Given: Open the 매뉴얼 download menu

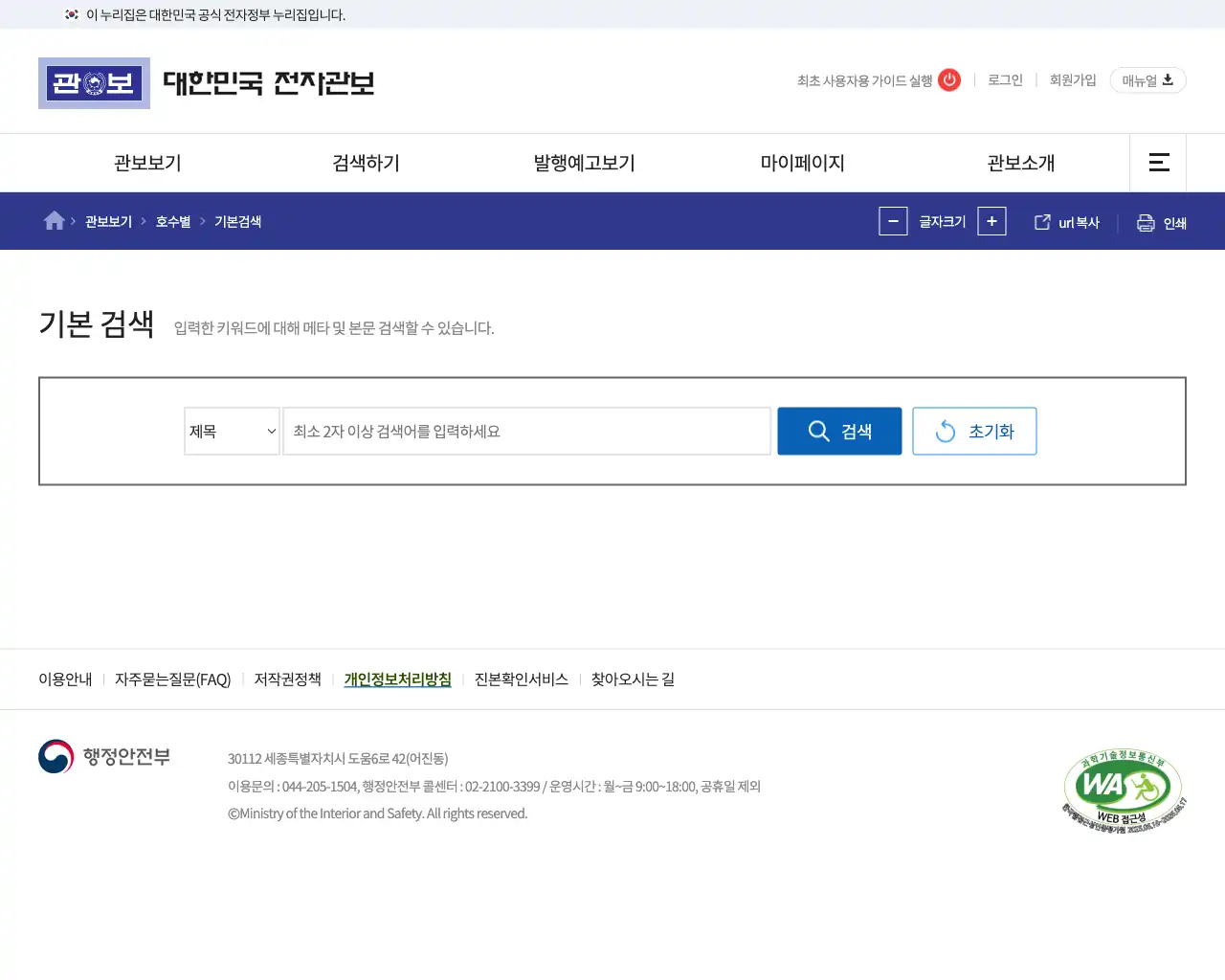Looking at the screenshot, I should point(1147,80).
